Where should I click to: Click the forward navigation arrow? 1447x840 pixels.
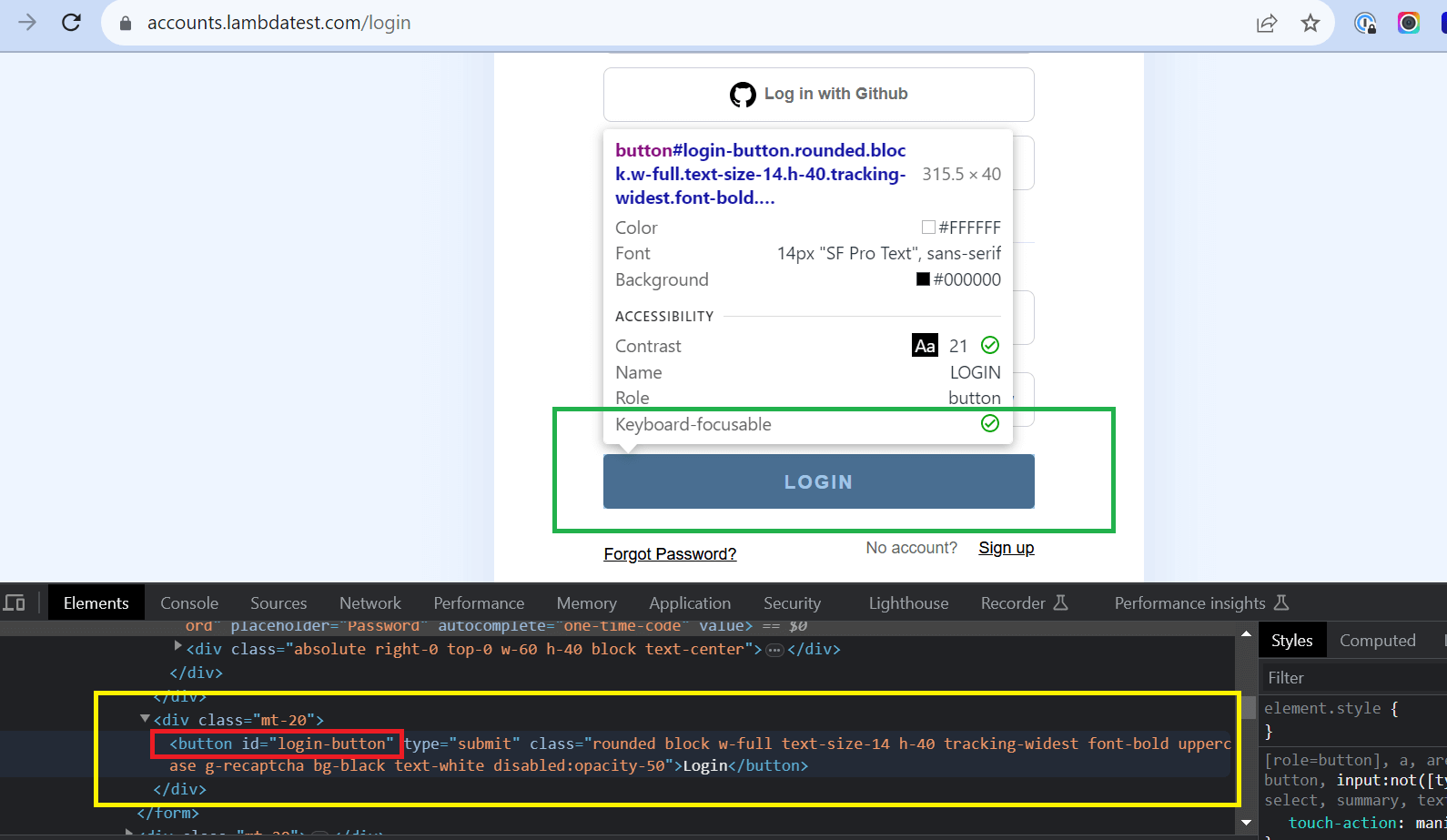pos(27,23)
